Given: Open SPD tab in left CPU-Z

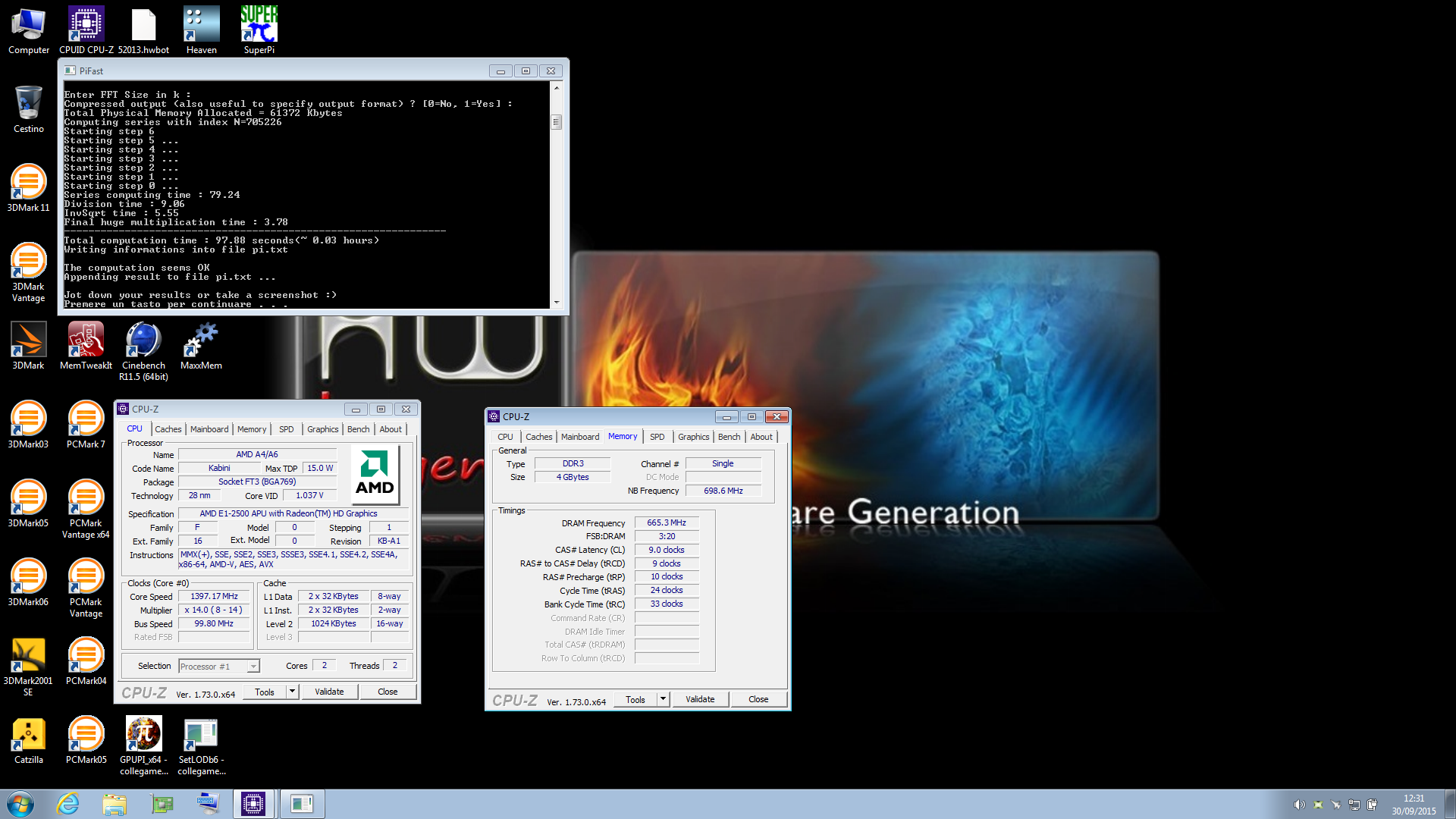Looking at the screenshot, I should [x=286, y=429].
